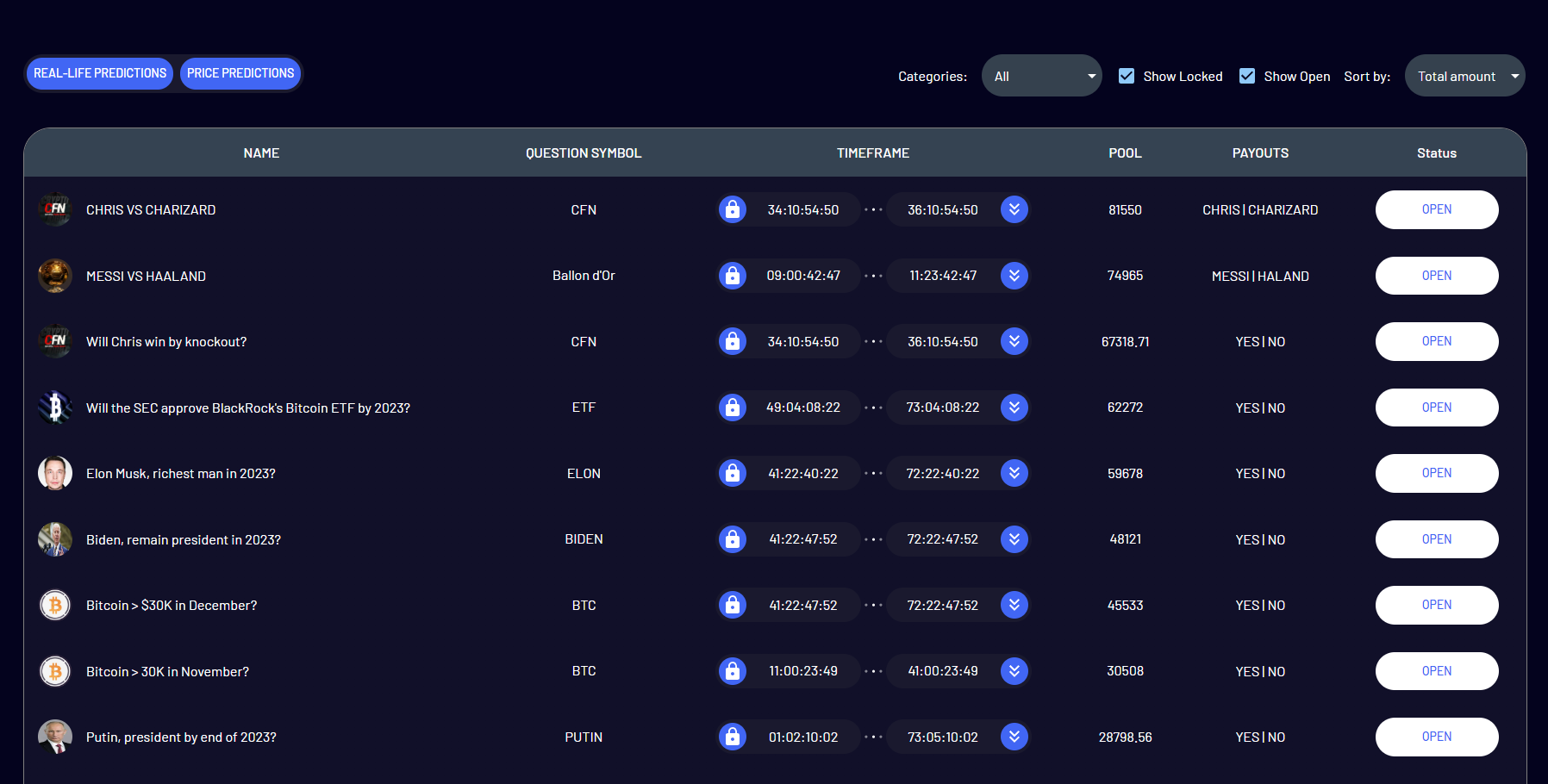Viewport: 1548px width, 784px height.
Task: Click lock icon in MESSI VS HAALAND row
Action: [733, 276]
